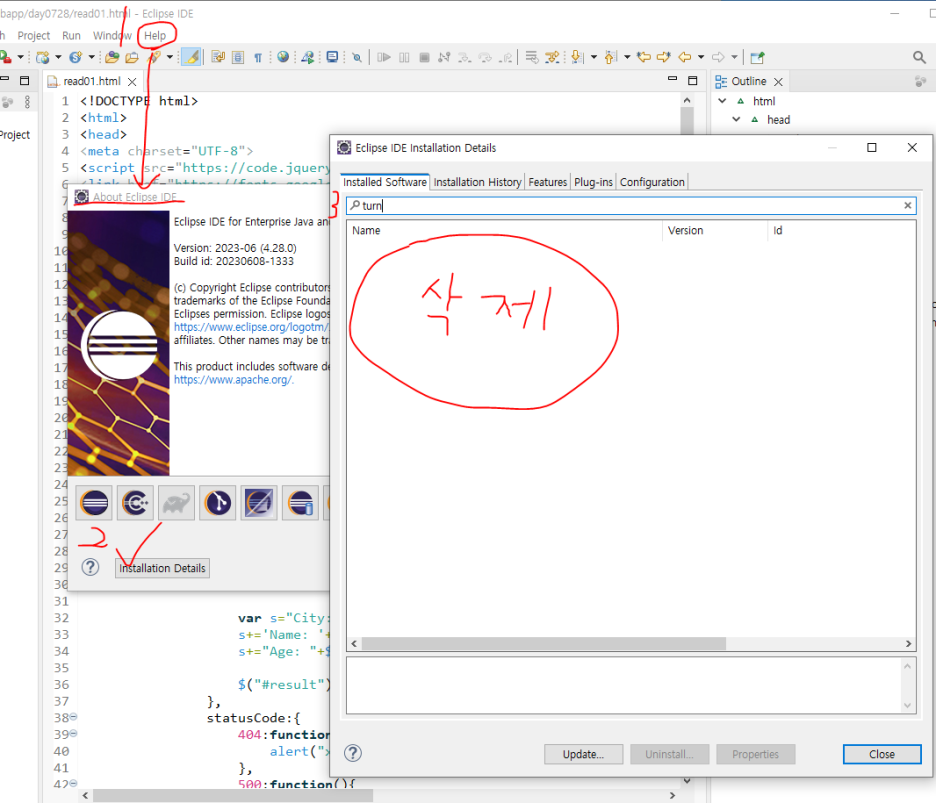
Task: Click the Update... button
Action: pyautogui.click(x=583, y=754)
